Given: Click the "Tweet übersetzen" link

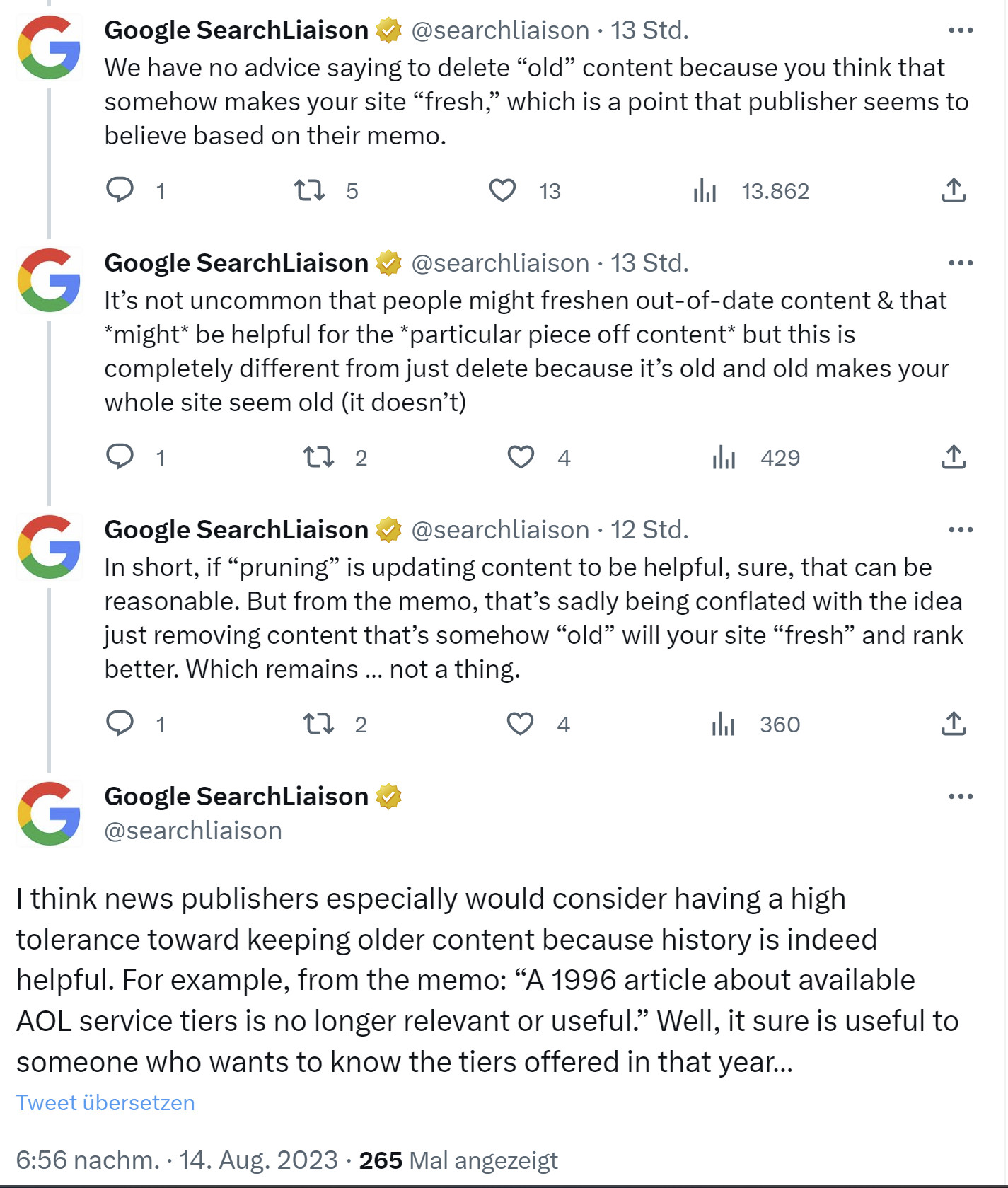Looking at the screenshot, I should pos(105,1102).
